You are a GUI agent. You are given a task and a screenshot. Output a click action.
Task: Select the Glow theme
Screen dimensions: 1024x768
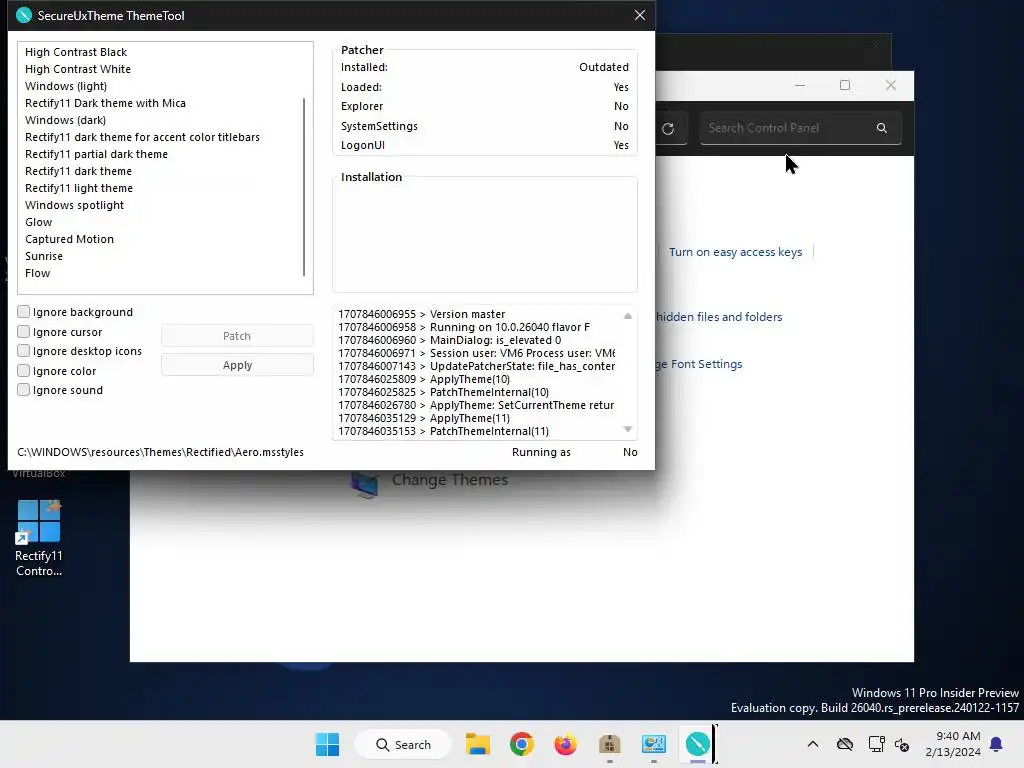point(39,222)
